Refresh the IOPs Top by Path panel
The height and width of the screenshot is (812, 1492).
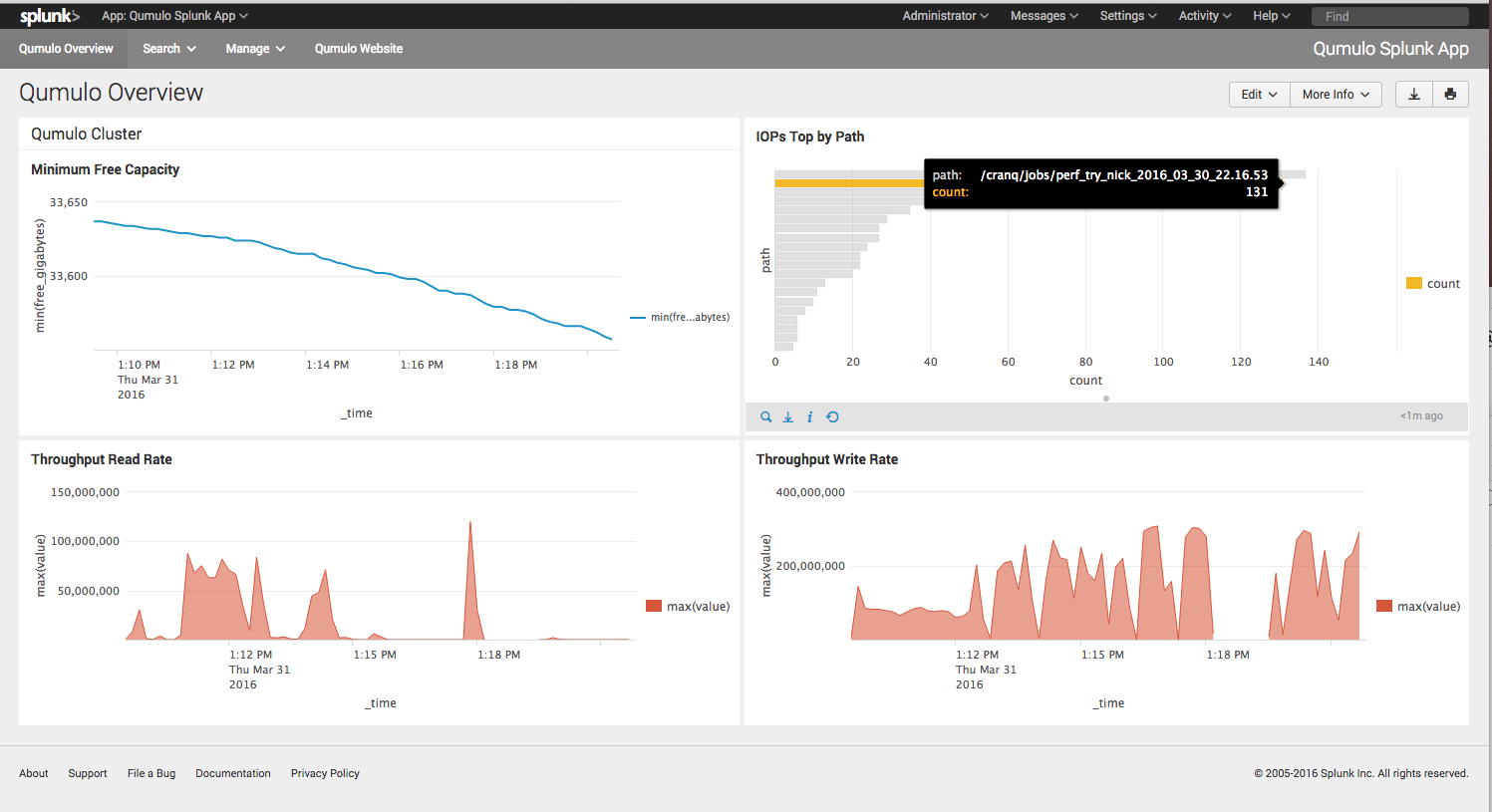click(833, 416)
